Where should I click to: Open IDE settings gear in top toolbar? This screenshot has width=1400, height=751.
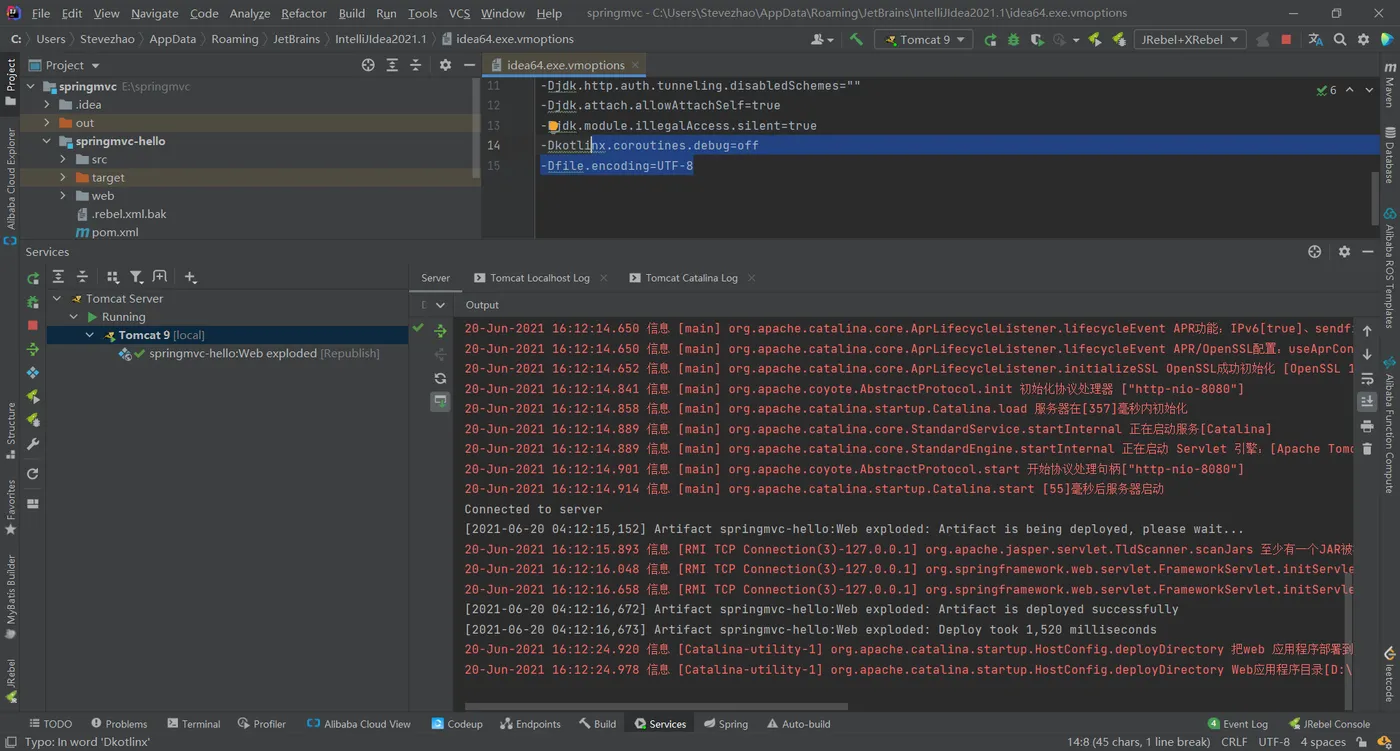[x=1364, y=39]
